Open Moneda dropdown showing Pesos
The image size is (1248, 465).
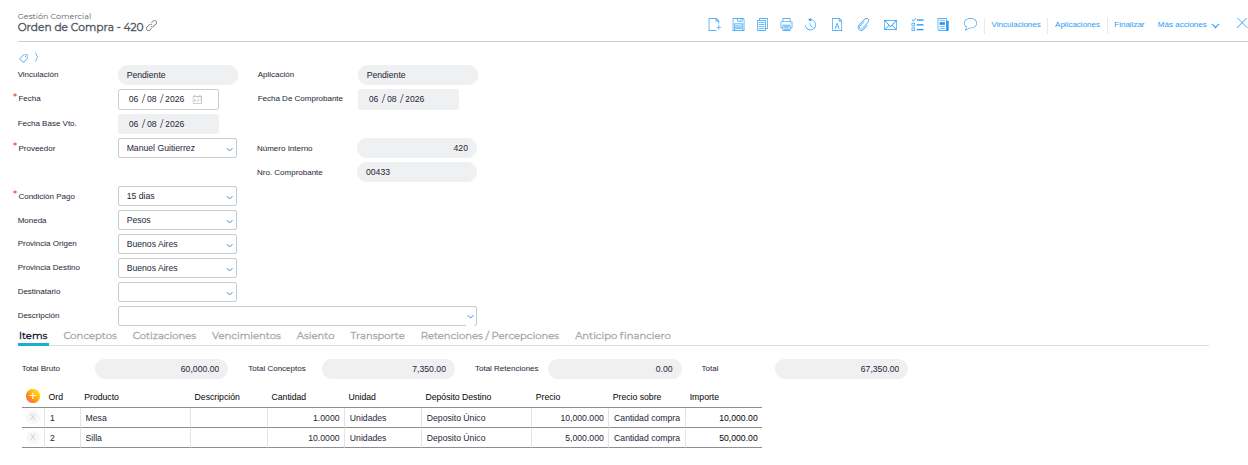pos(177,220)
